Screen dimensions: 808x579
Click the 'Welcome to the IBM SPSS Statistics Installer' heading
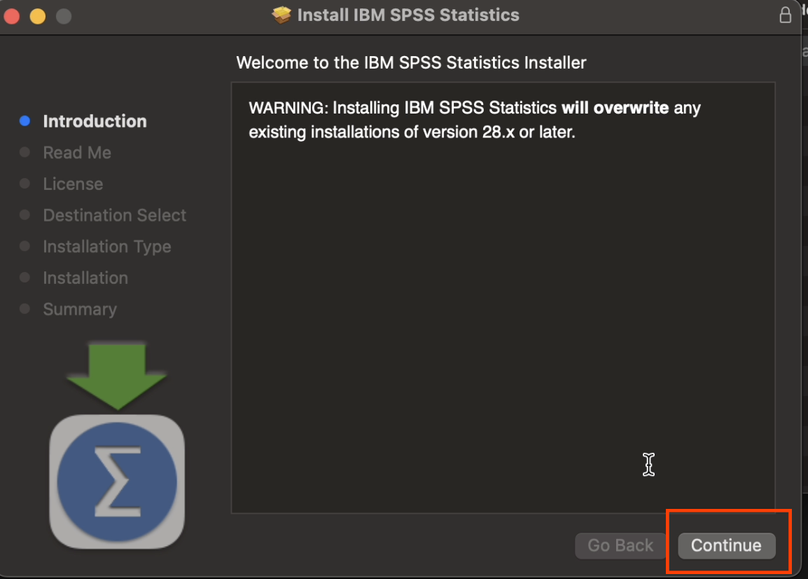411,63
